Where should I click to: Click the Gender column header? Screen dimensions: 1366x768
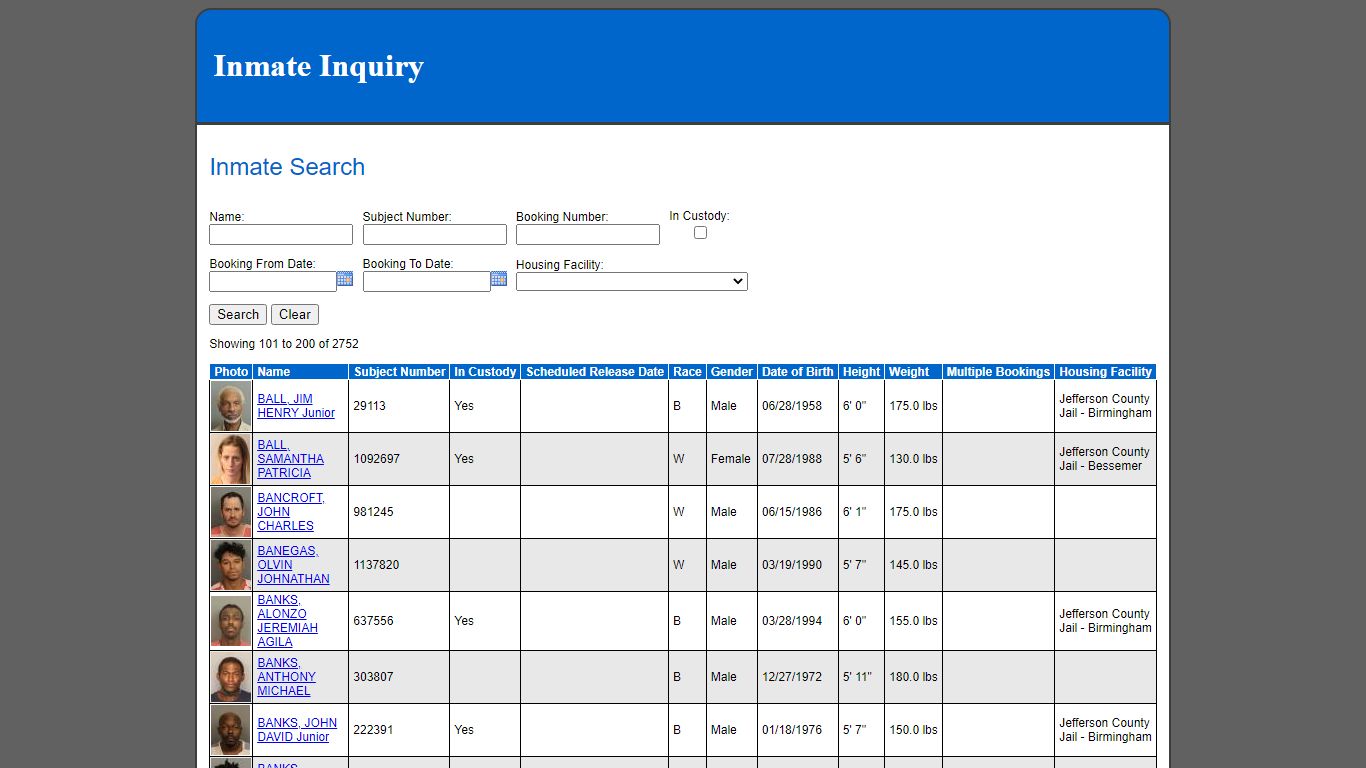click(732, 372)
